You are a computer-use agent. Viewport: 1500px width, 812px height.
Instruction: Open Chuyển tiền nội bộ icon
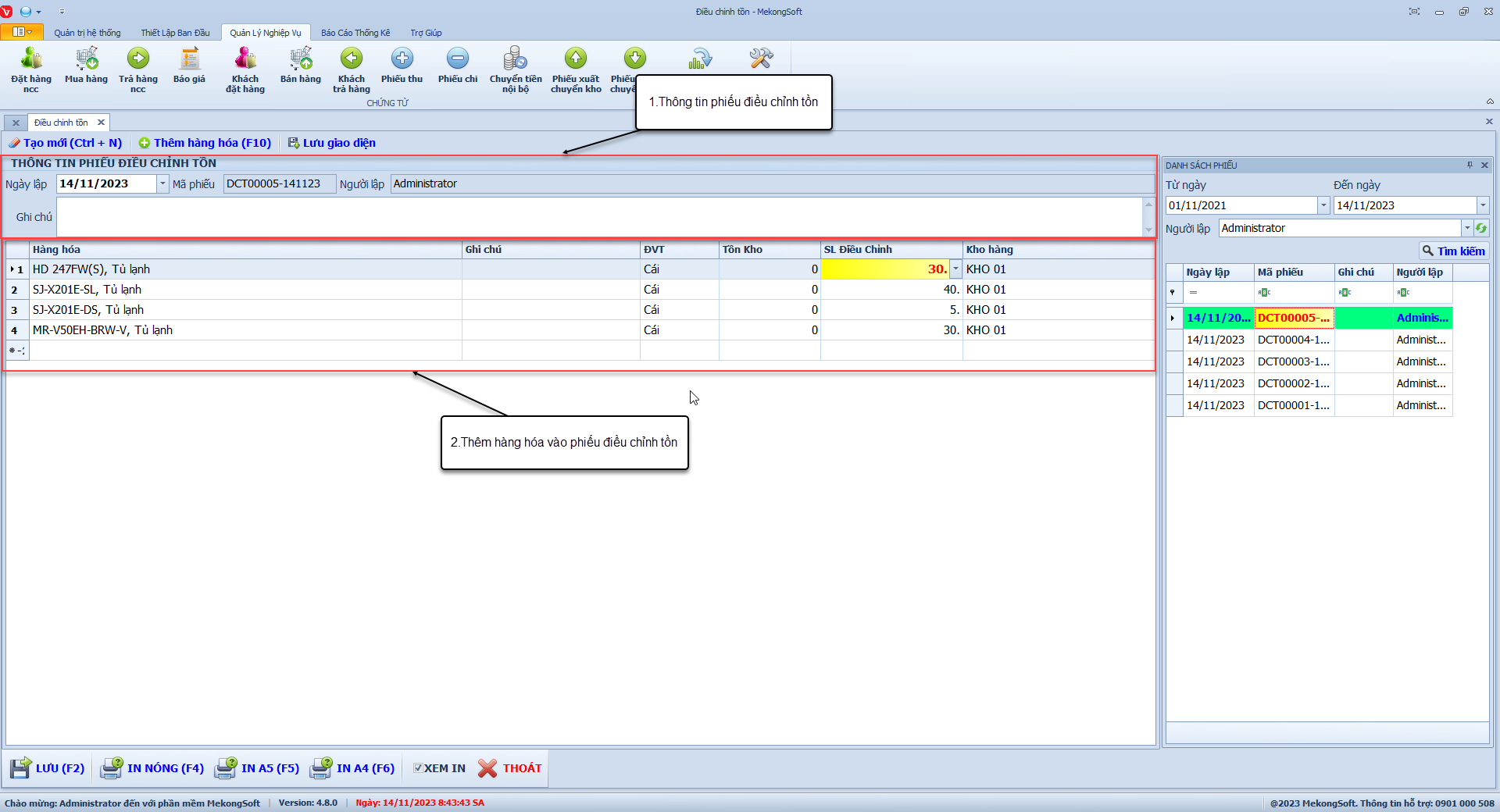516,59
